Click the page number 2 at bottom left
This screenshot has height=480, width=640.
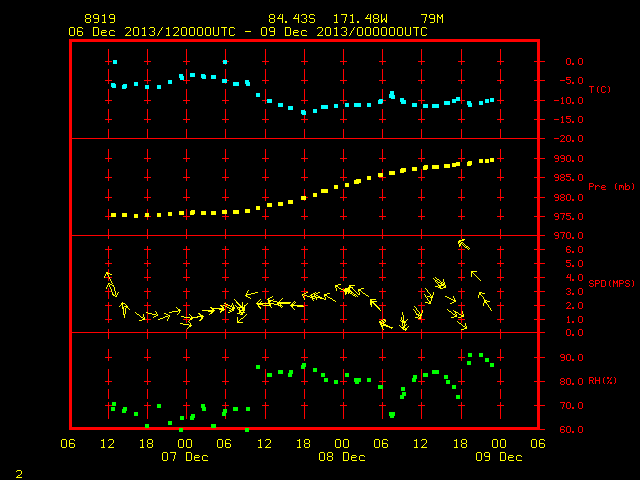pyautogui.click(x=19, y=474)
